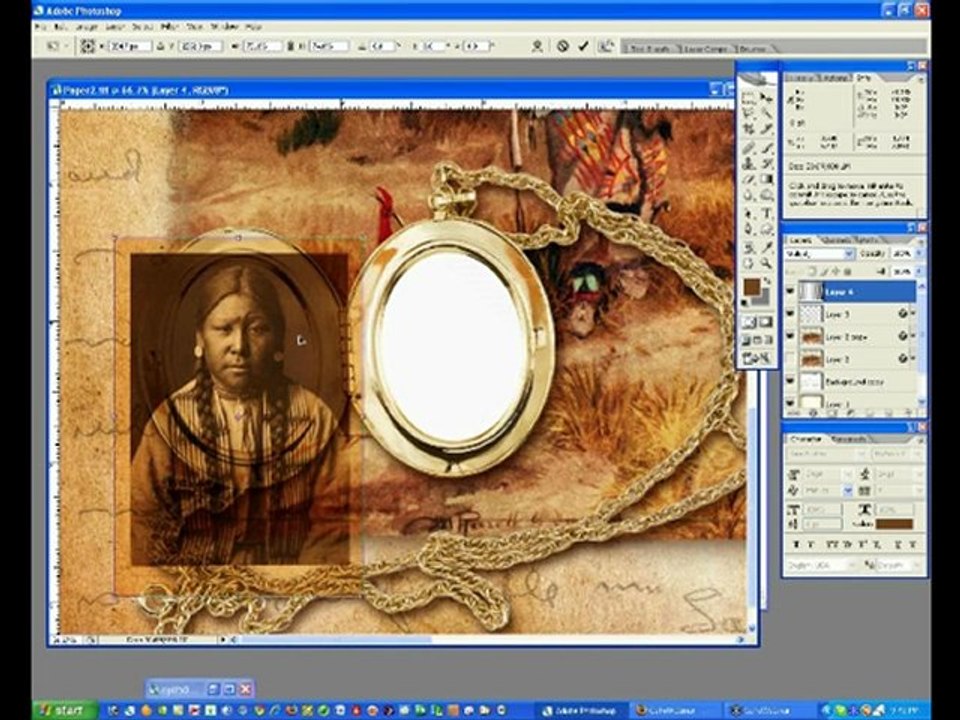Toggle visibility of Layer 3
960x720 pixels.
791,314
